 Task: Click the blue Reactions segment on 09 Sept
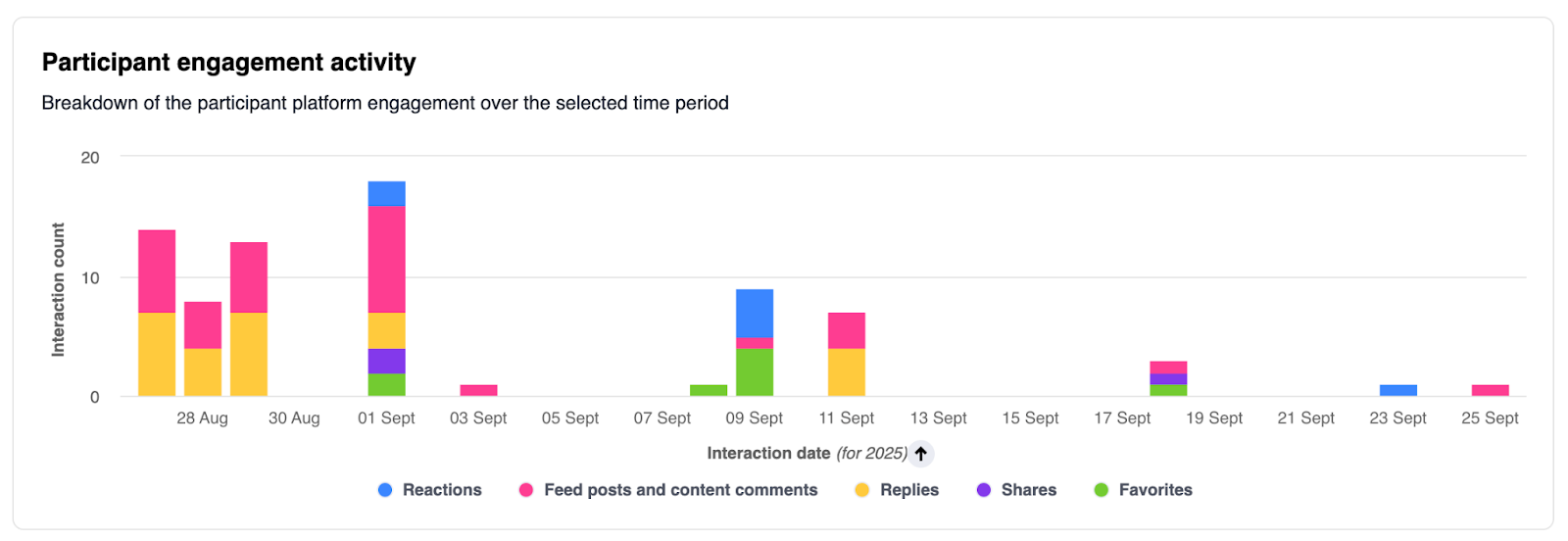pyautogui.click(x=755, y=313)
